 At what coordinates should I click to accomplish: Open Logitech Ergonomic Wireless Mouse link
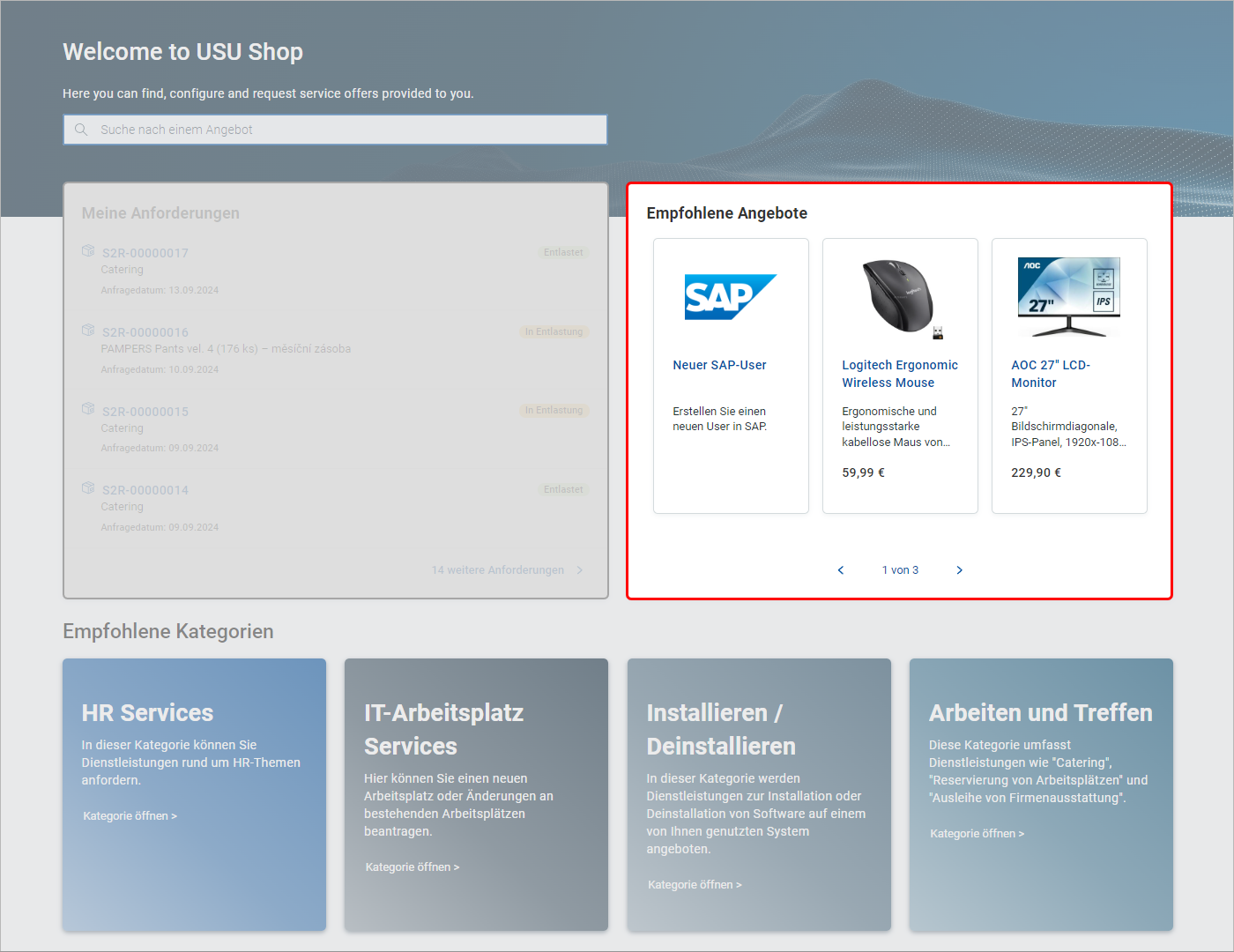899,374
